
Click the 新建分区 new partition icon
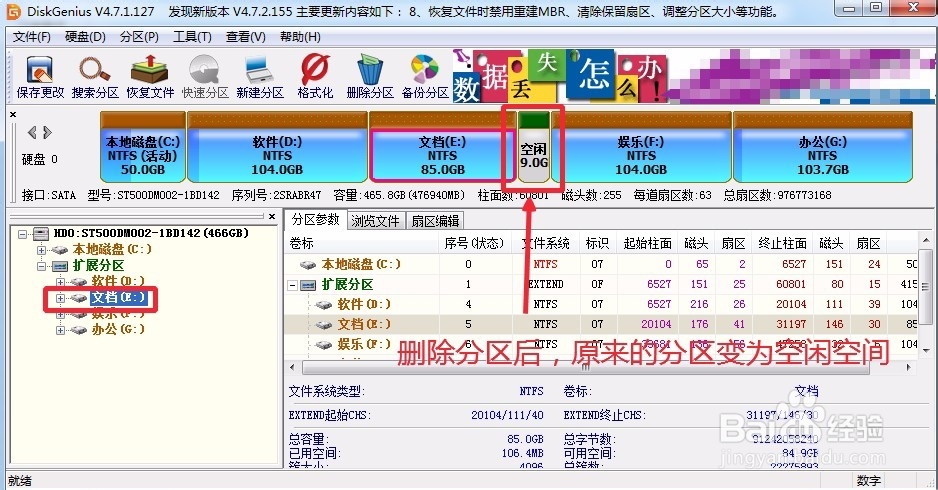click(260, 77)
